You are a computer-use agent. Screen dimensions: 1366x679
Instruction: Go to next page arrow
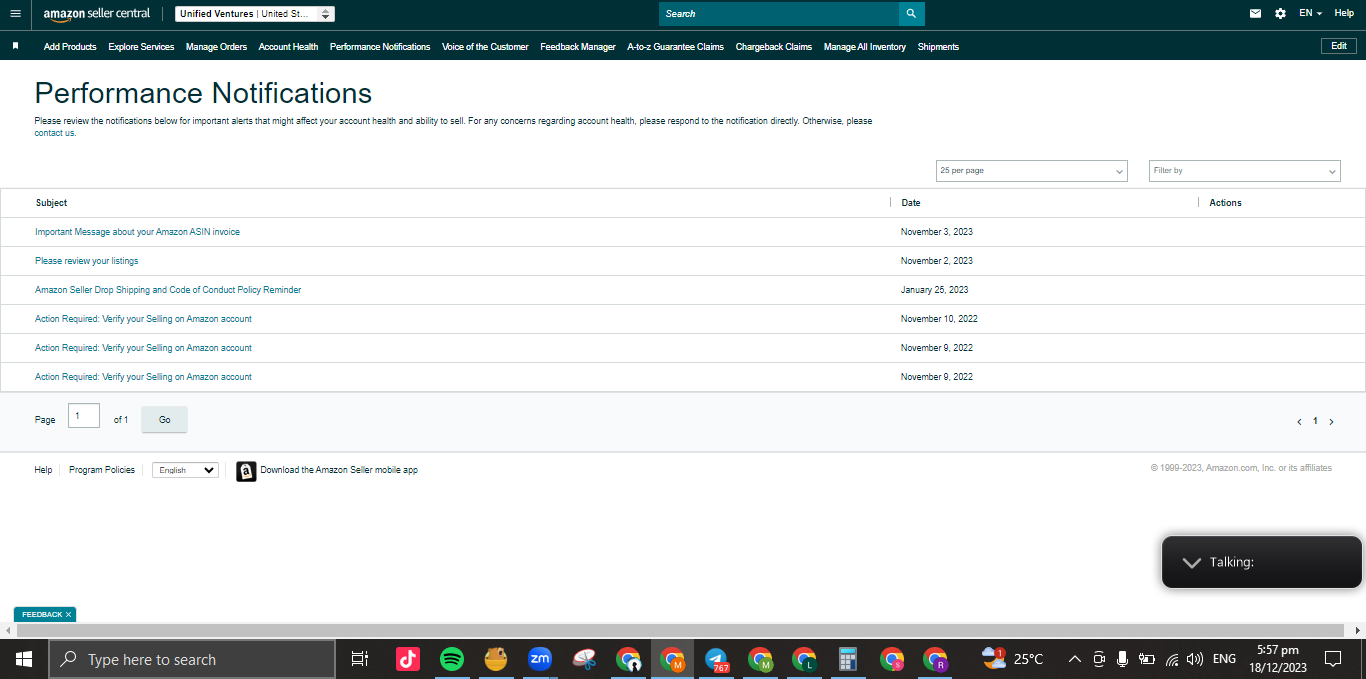[1331, 422]
